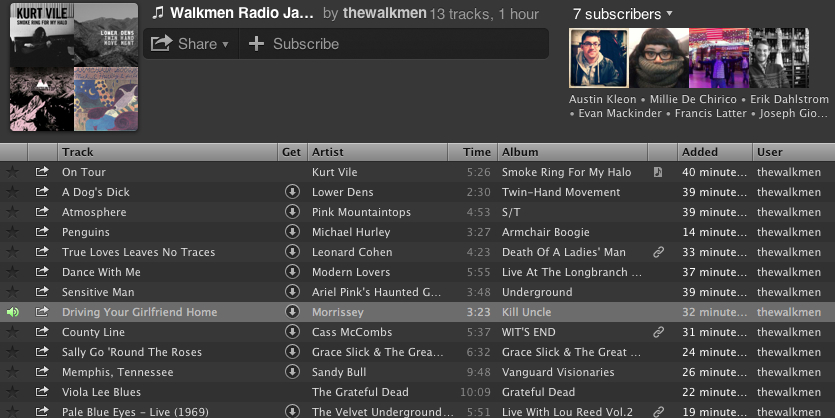
Task: Expand the 7 subscribers dropdown
Action: click(622, 14)
